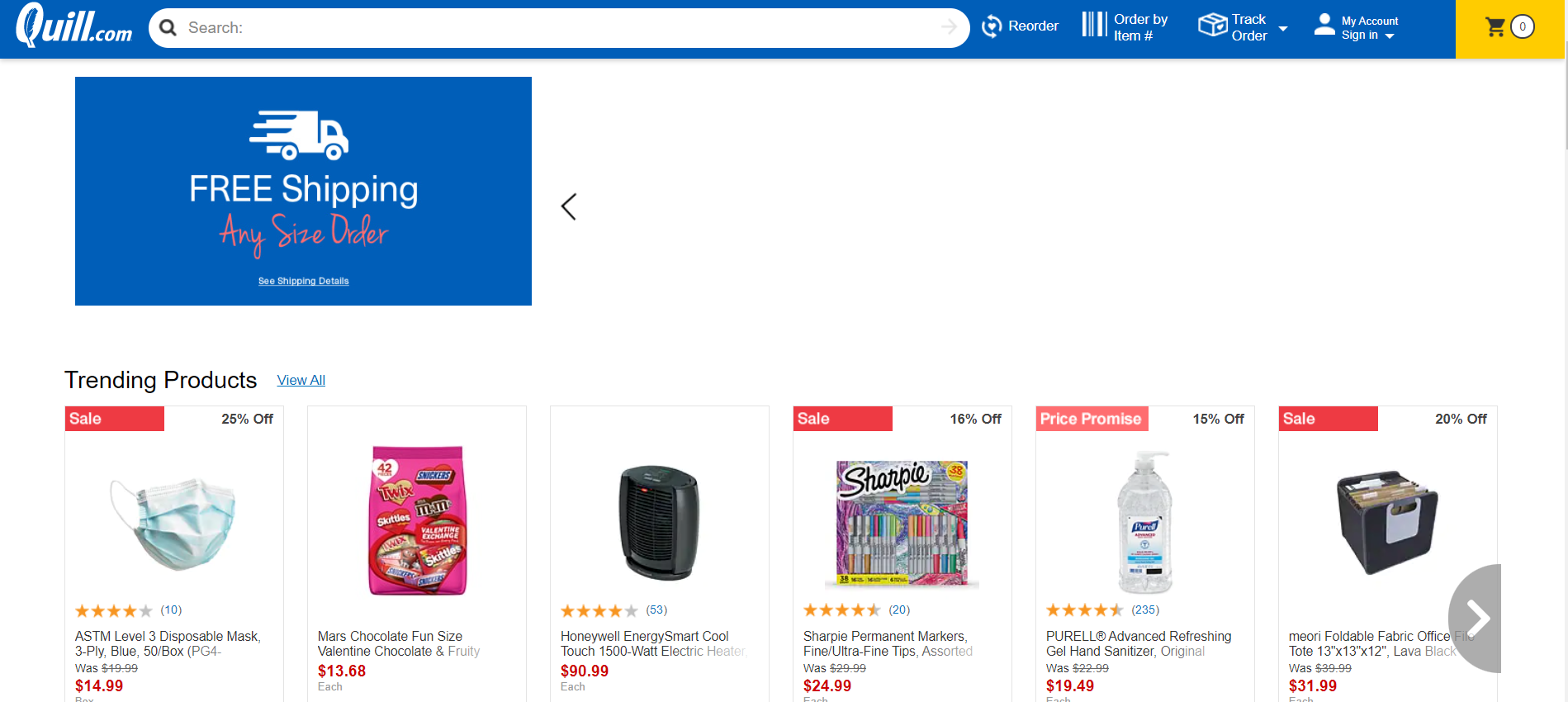Click the search magnifier icon
This screenshot has width=1568, height=702.
tap(168, 28)
